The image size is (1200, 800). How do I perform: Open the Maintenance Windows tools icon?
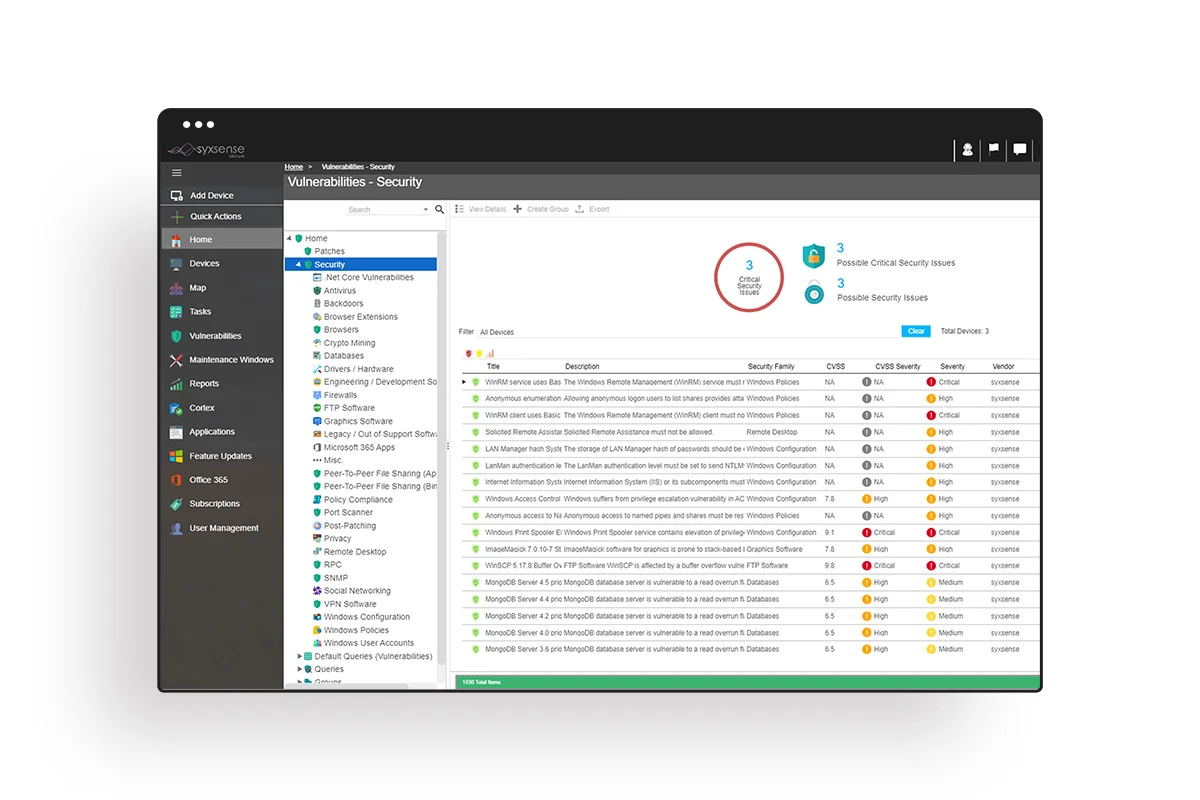pyautogui.click(x=177, y=360)
